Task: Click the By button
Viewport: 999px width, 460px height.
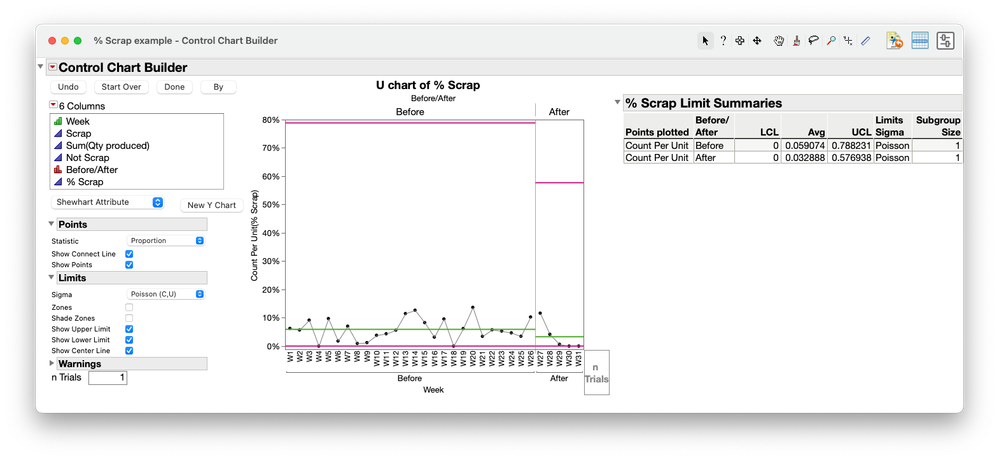Action: pyautogui.click(x=219, y=87)
